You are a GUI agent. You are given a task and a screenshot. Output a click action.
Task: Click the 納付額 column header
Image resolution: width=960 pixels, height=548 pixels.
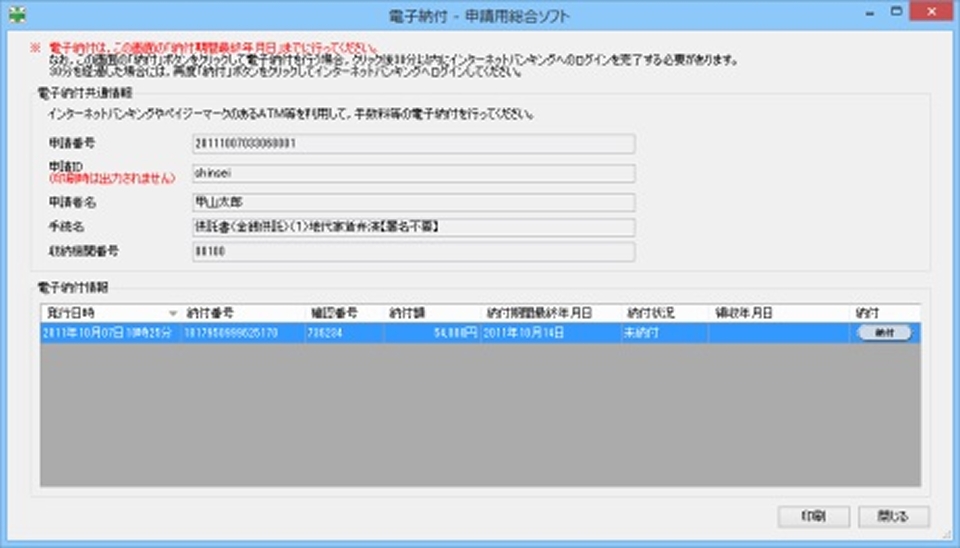[432, 313]
